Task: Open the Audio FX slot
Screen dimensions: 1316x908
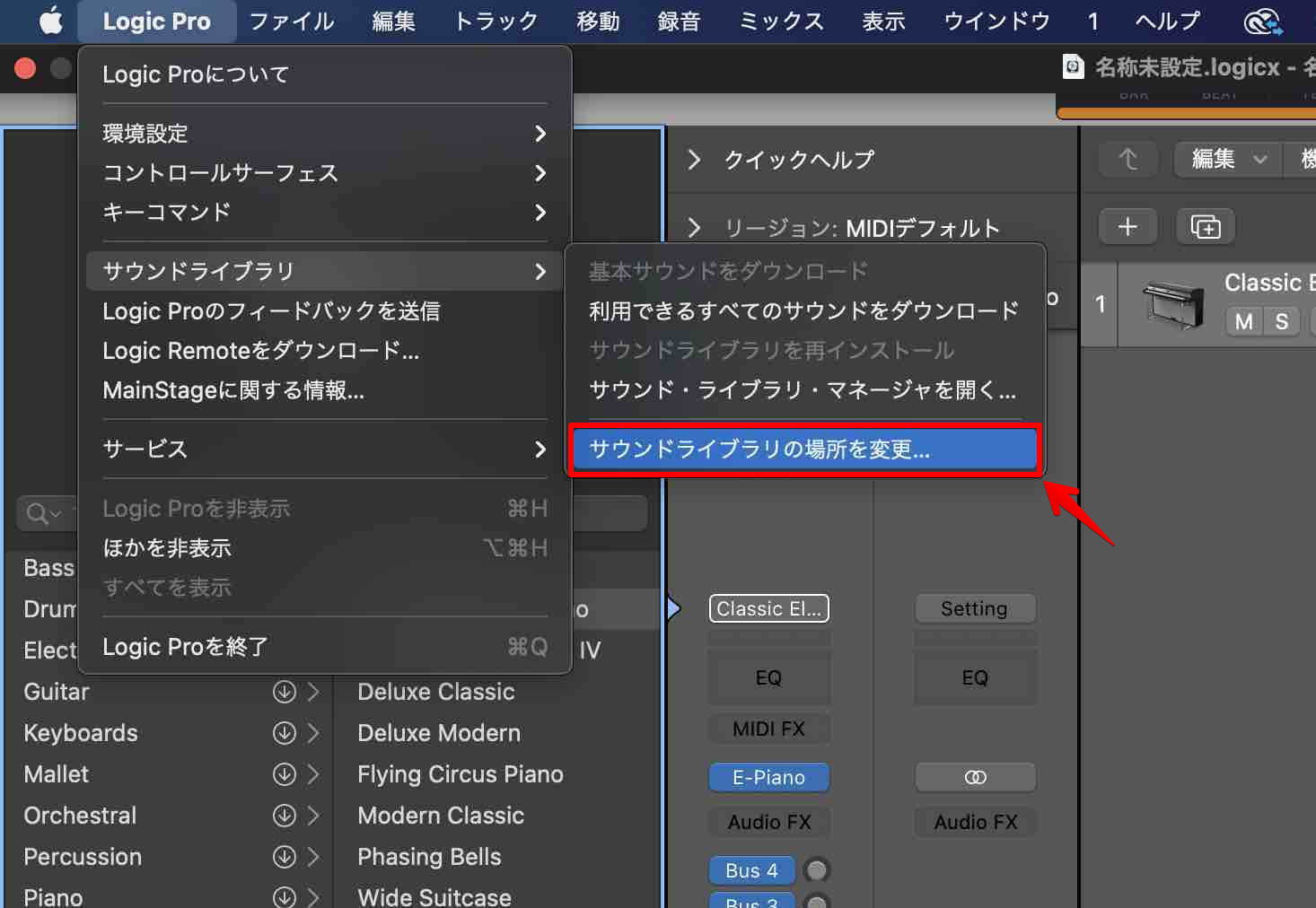Action: (768, 822)
